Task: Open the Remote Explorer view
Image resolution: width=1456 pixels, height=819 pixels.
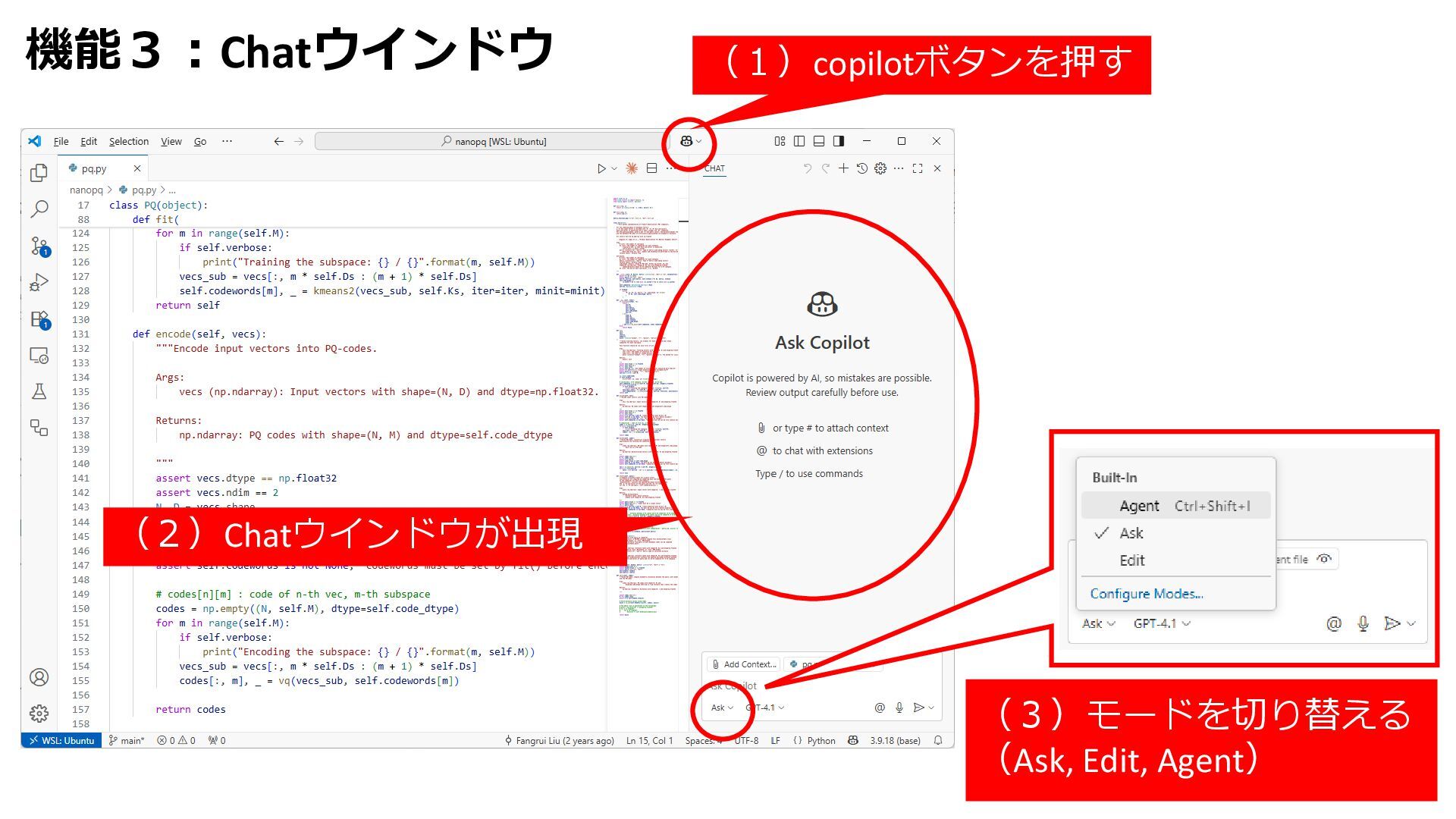Action: (39, 355)
